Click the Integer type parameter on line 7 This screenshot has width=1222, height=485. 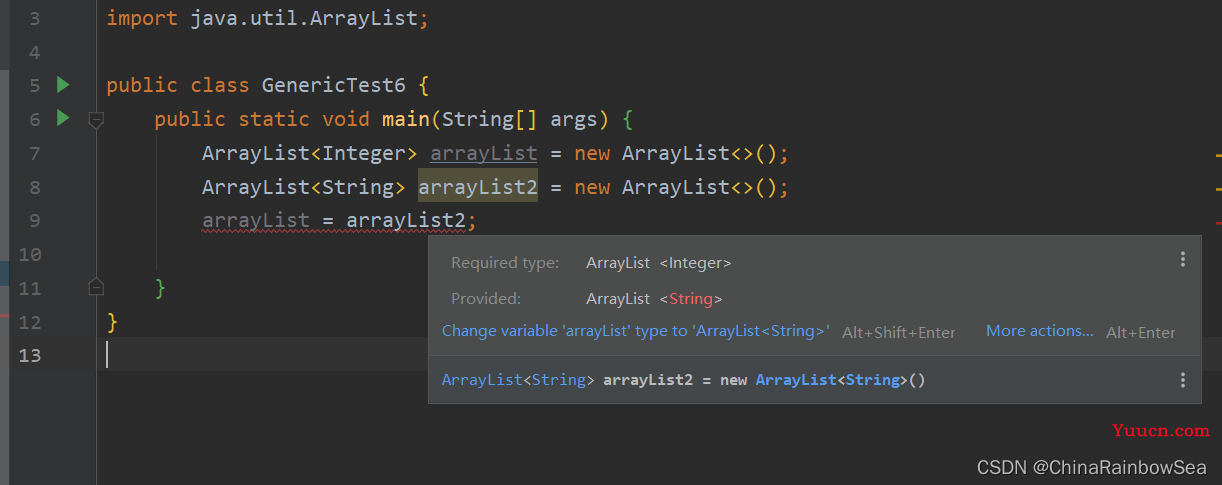(x=363, y=154)
